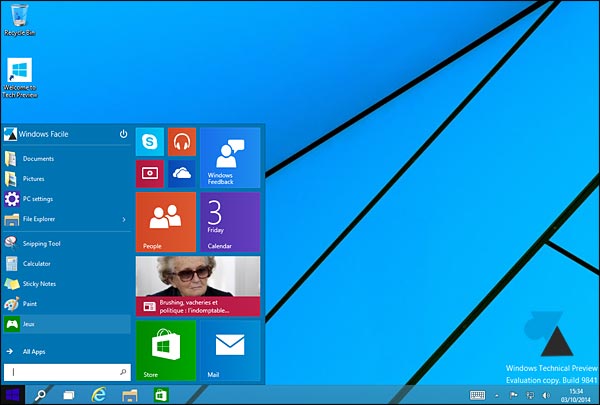Open Store from taskbar

tap(161, 395)
